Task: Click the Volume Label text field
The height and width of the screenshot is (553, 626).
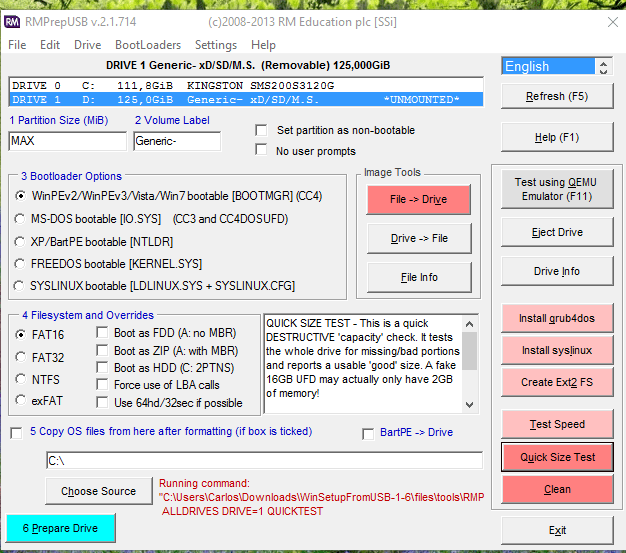Action: click(x=176, y=141)
